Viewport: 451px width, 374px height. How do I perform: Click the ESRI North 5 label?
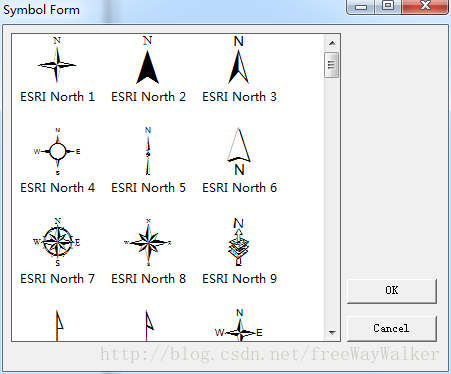[148, 188]
